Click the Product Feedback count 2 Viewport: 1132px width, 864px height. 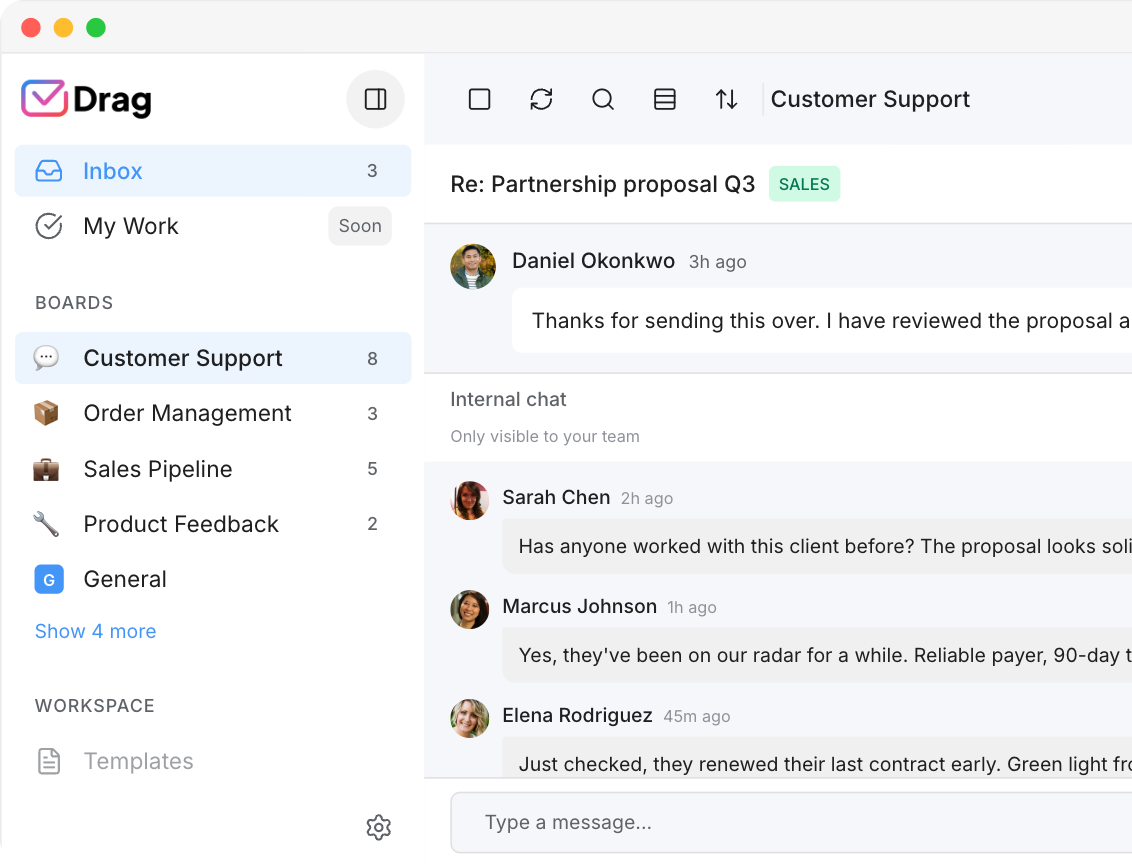tap(372, 523)
